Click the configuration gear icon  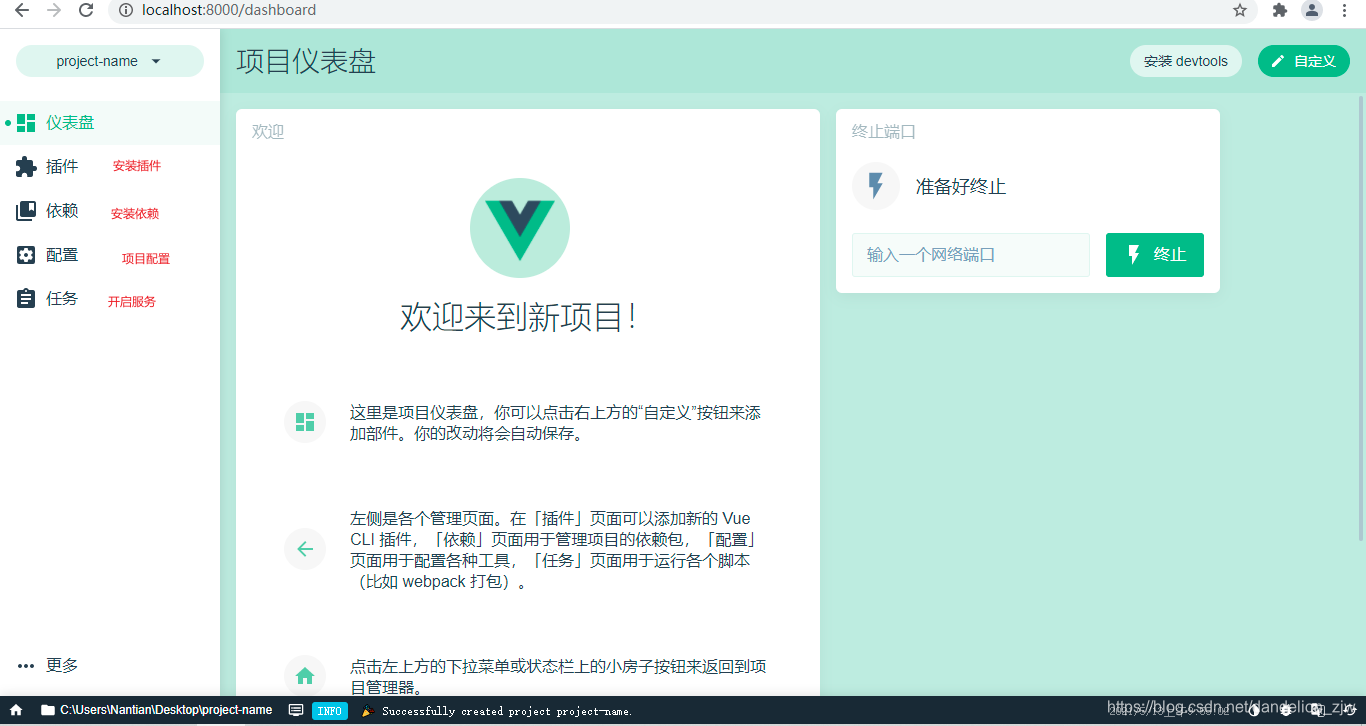[26, 255]
